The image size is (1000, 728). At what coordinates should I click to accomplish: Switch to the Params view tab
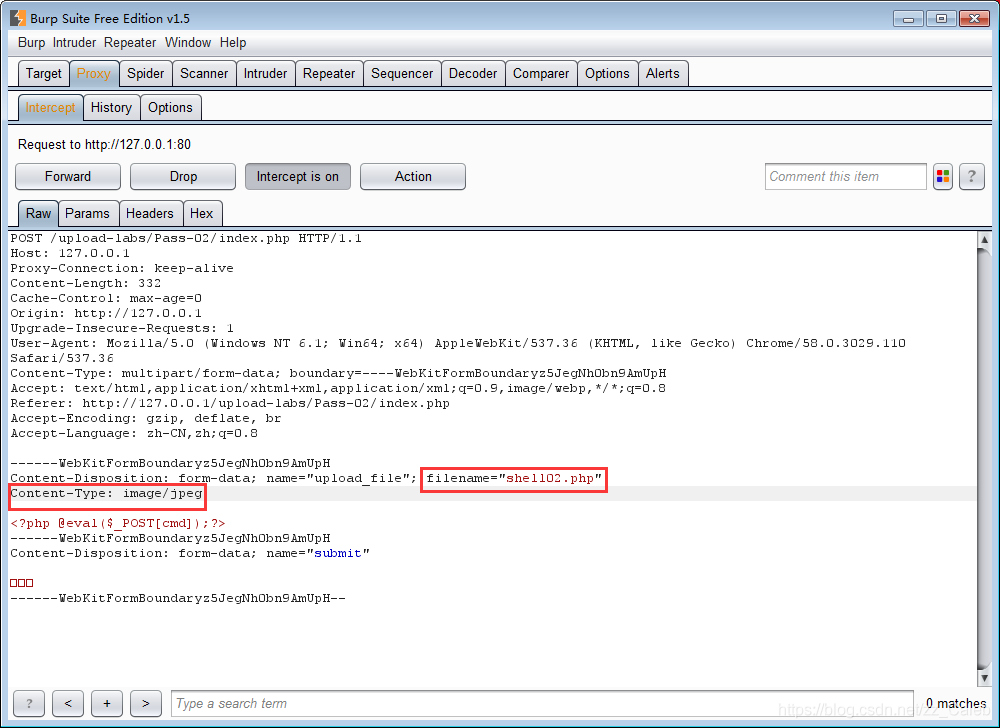point(87,214)
